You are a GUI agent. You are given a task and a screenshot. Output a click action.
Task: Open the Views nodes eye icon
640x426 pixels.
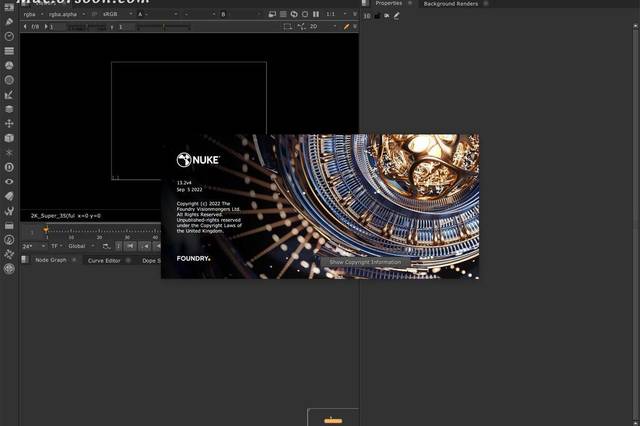(9, 182)
